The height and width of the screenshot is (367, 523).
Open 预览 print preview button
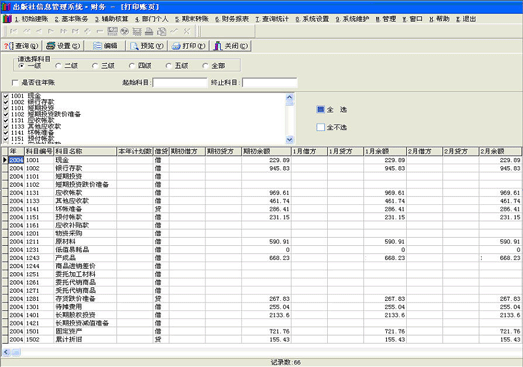point(147,46)
